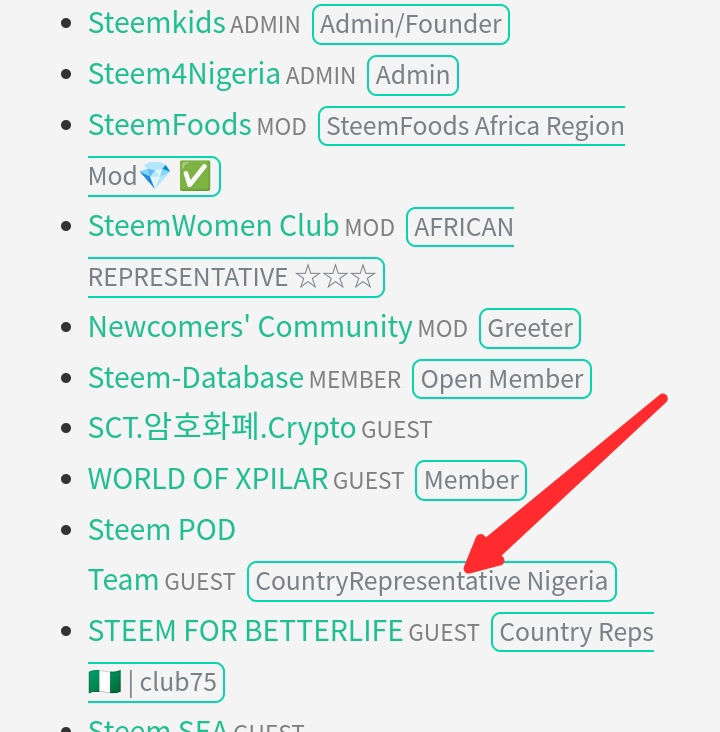The height and width of the screenshot is (732, 720).
Task: Click the three stars after REPRESENTATIVE
Action: coord(335,277)
